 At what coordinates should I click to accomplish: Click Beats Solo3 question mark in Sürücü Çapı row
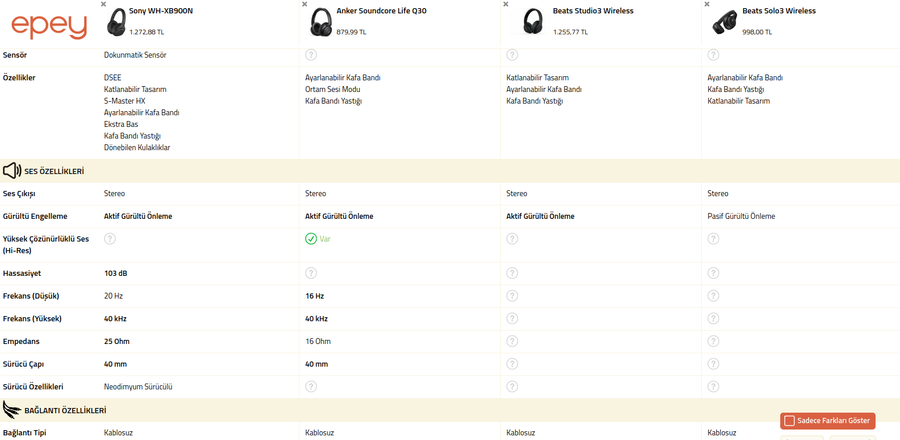pos(713,364)
